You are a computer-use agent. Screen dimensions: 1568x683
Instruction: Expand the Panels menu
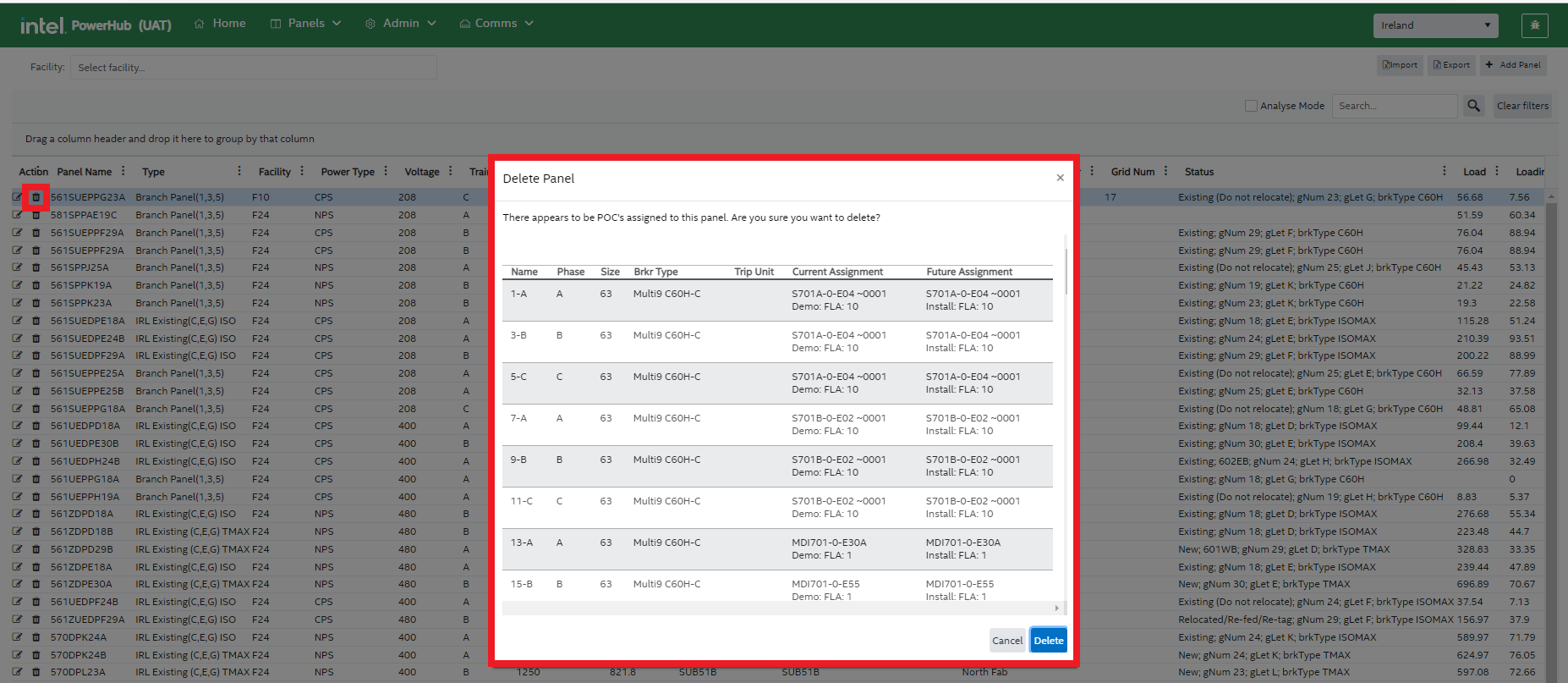305,24
